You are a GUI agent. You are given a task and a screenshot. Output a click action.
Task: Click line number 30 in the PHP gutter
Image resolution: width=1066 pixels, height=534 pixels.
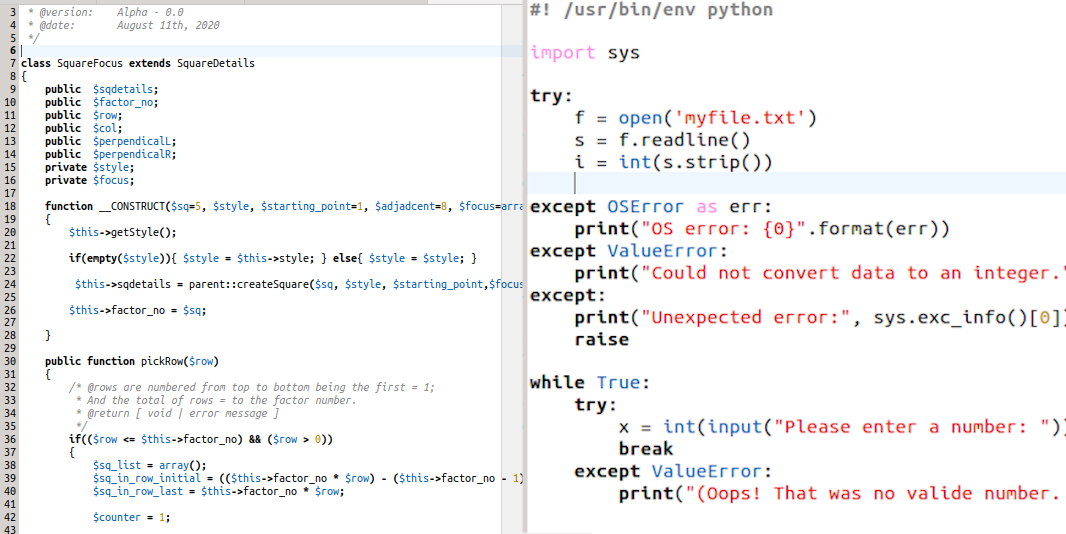10,361
